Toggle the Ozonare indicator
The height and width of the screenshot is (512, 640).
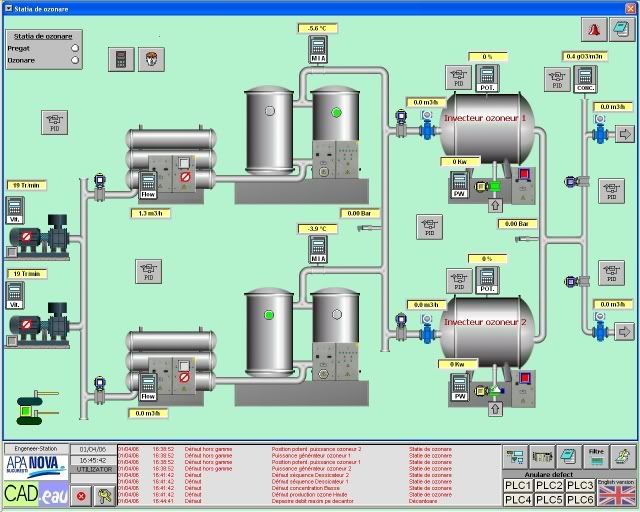75,60
